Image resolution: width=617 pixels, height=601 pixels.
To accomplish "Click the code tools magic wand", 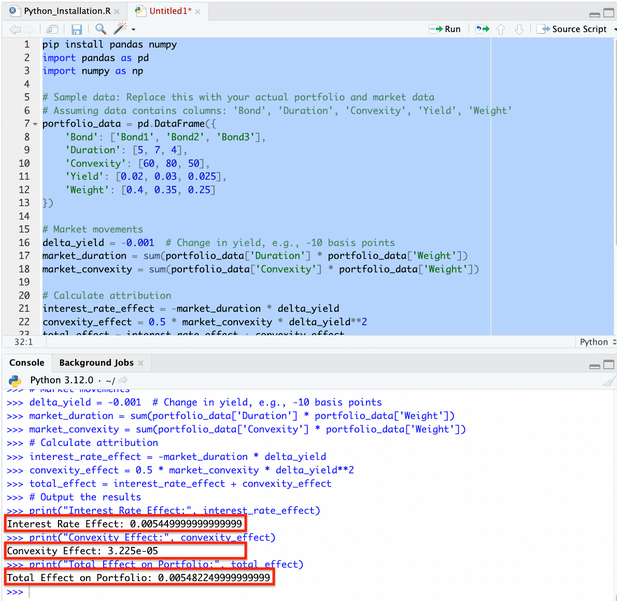I will pyautogui.click(x=121, y=29).
